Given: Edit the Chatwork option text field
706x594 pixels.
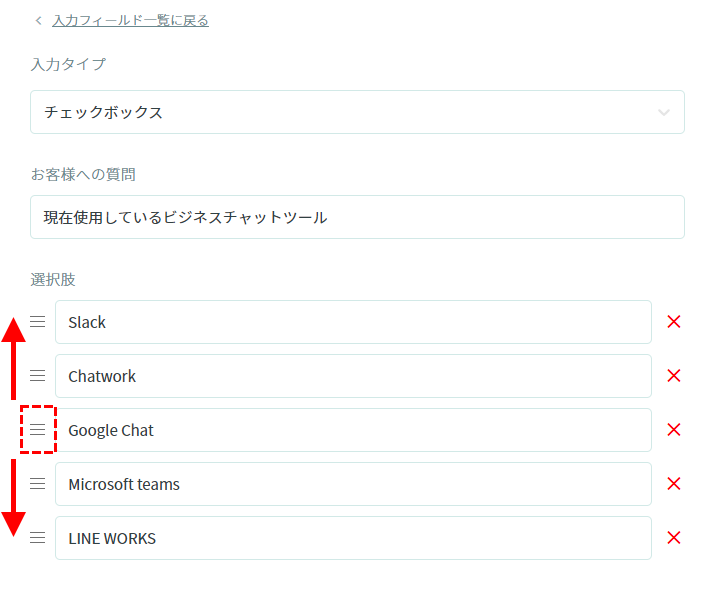Looking at the screenshot, I should 353,376.
